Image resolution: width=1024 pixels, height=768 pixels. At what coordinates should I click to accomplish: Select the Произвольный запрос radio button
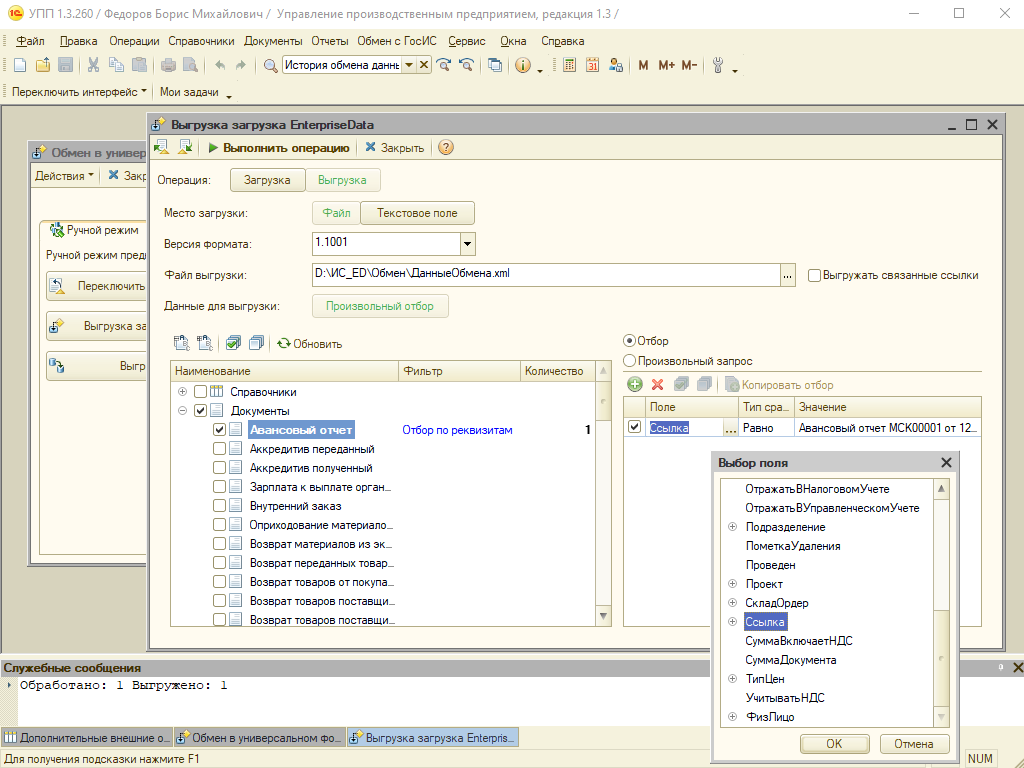tap(630, 361)
